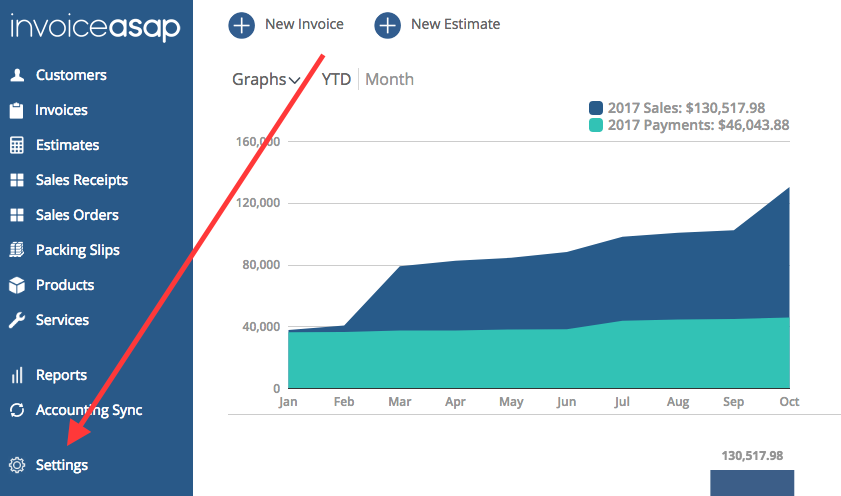The image size is (841, 496).
Task: Click the Reports bar chart icon
Action: click(16, 375)
